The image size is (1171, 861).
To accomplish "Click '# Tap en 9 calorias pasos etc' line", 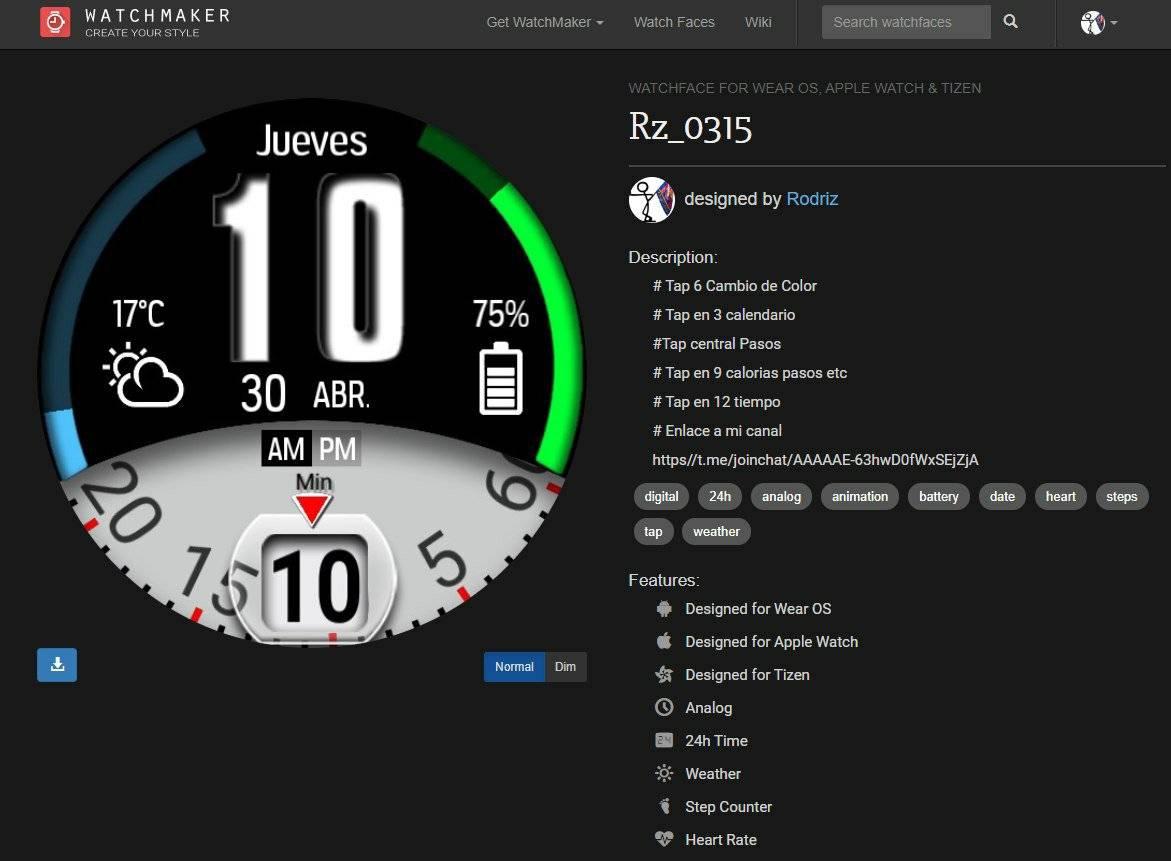I will pos(750,373).
